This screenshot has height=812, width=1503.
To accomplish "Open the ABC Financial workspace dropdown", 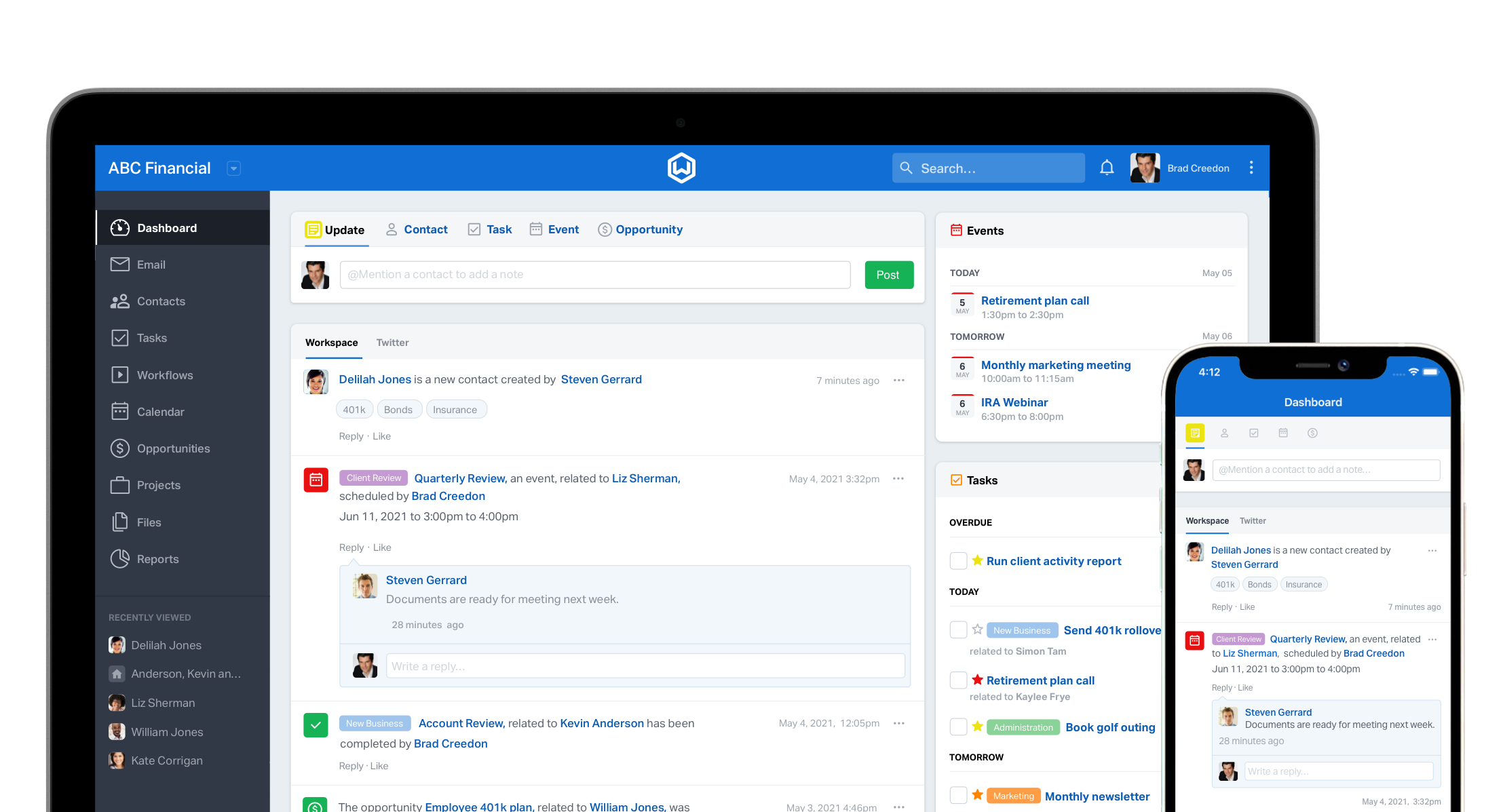I will point(233,168).
